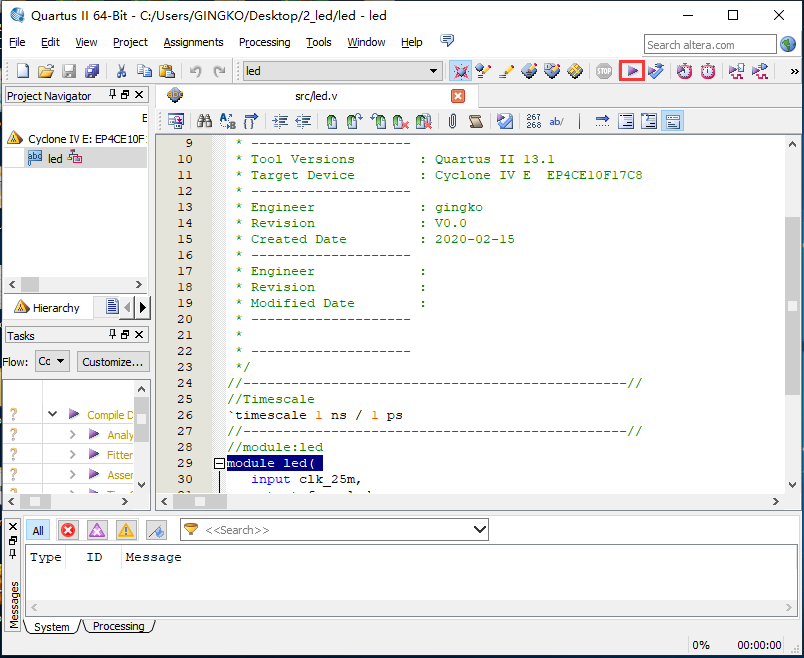Select the Hierarchy tab in Project Navigator
Viewport: 804px width, 658px height.
[47, 307]
